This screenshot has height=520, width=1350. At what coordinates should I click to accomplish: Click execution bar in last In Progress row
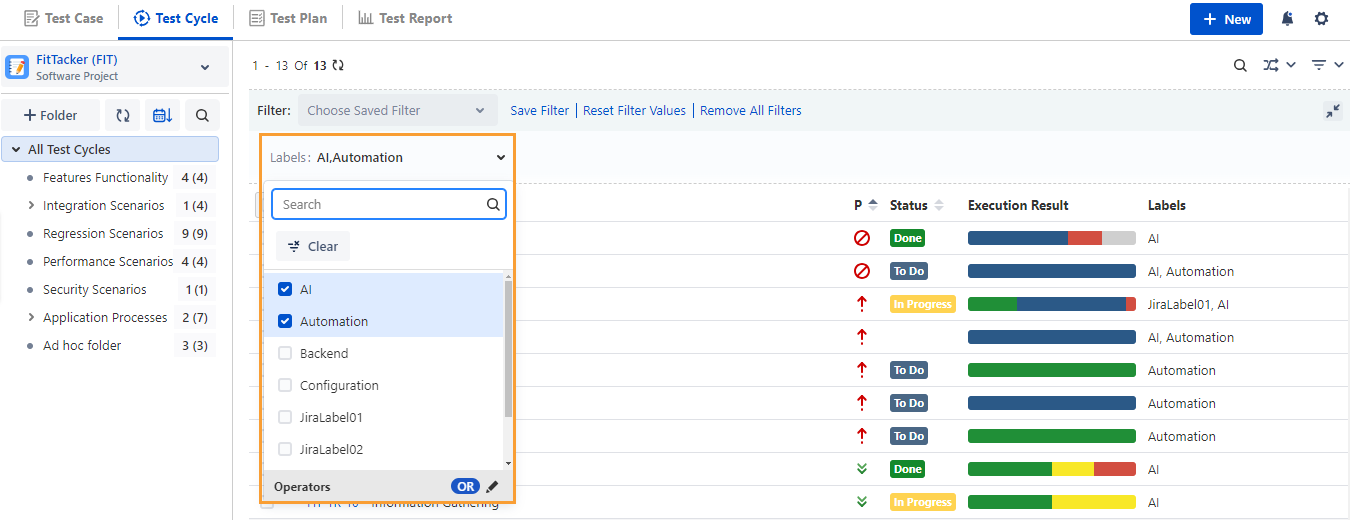coord(1052,502)
